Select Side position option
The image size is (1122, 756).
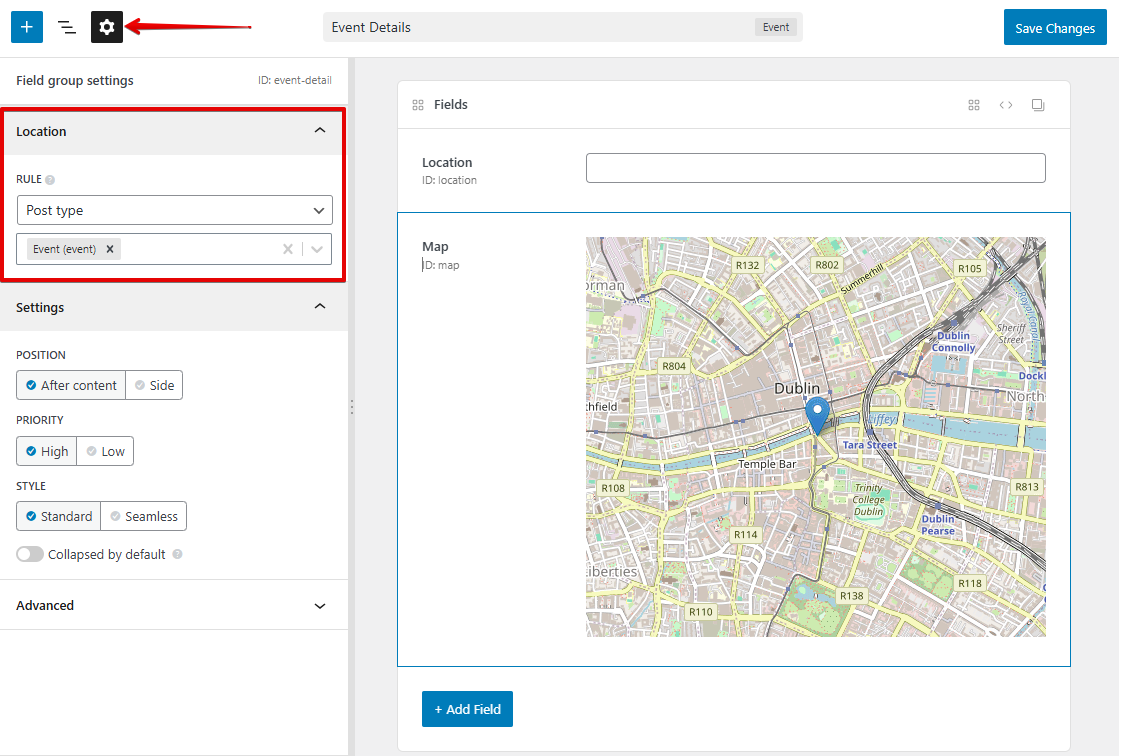pyautogui.click(x=154, y=385)
